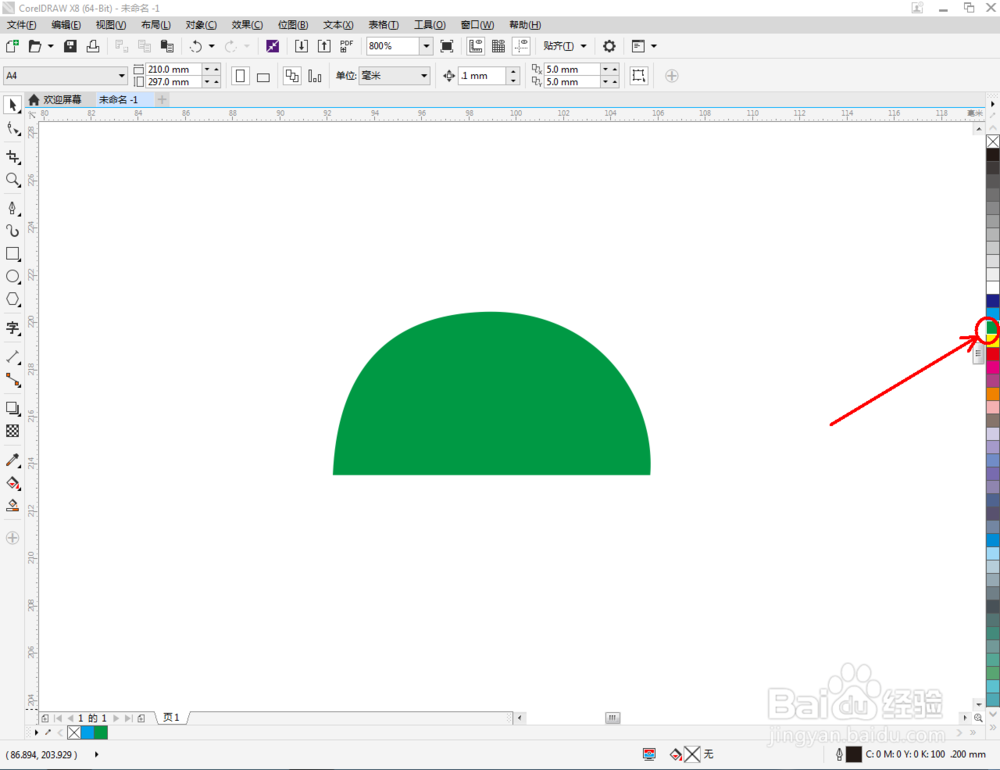Activate the Zoom magnifier tool
This screenshot has height=770, width=1000.
(x=13, y=180)
